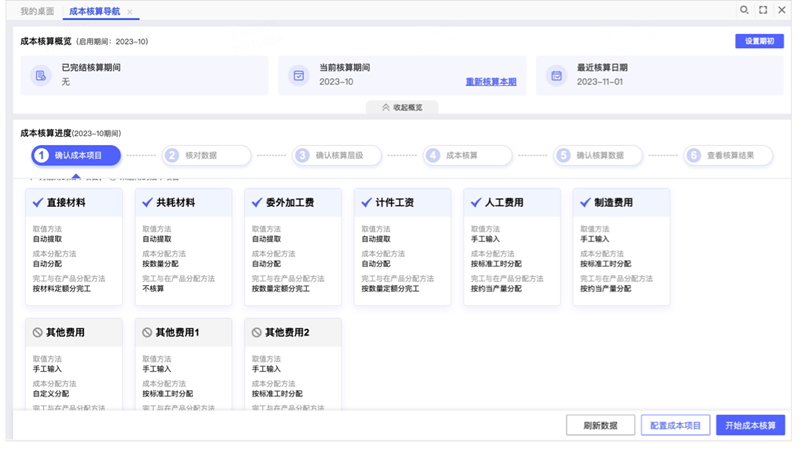
Task: Switch to the 我的桌面 tab
Action: tap(37, 11)
